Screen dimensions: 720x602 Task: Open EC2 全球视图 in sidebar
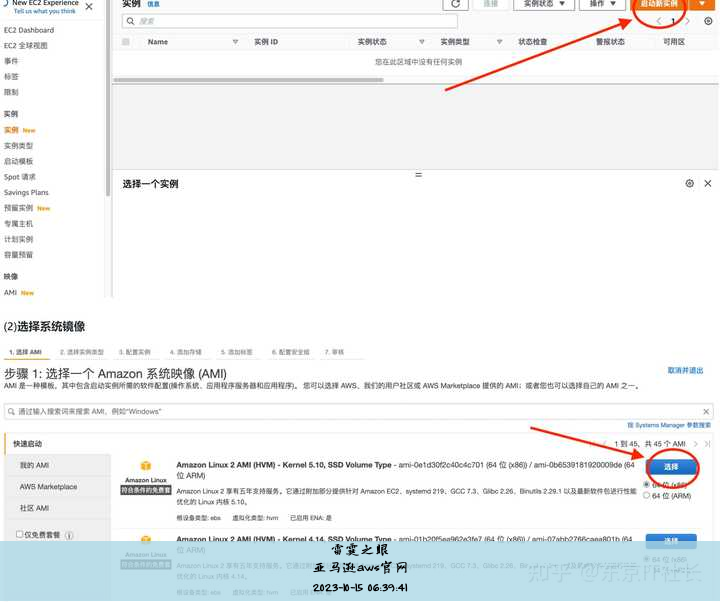click(x=26, y=45)
